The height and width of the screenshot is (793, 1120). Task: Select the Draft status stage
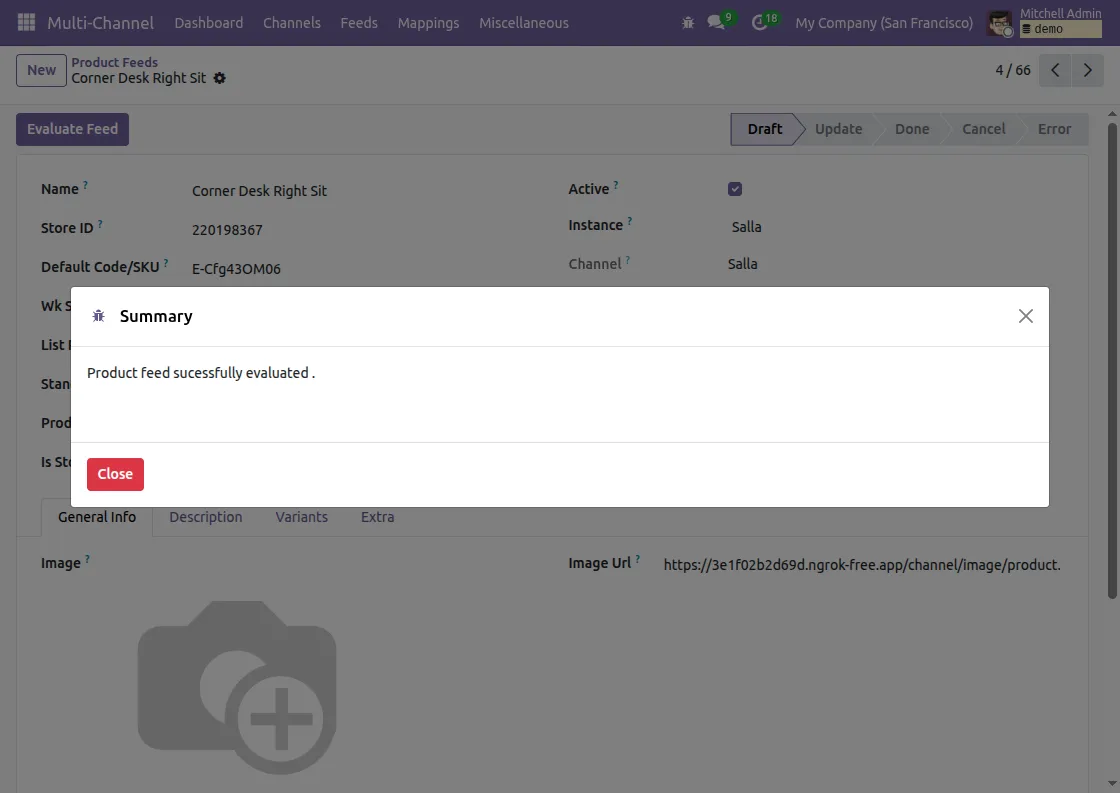764,129
